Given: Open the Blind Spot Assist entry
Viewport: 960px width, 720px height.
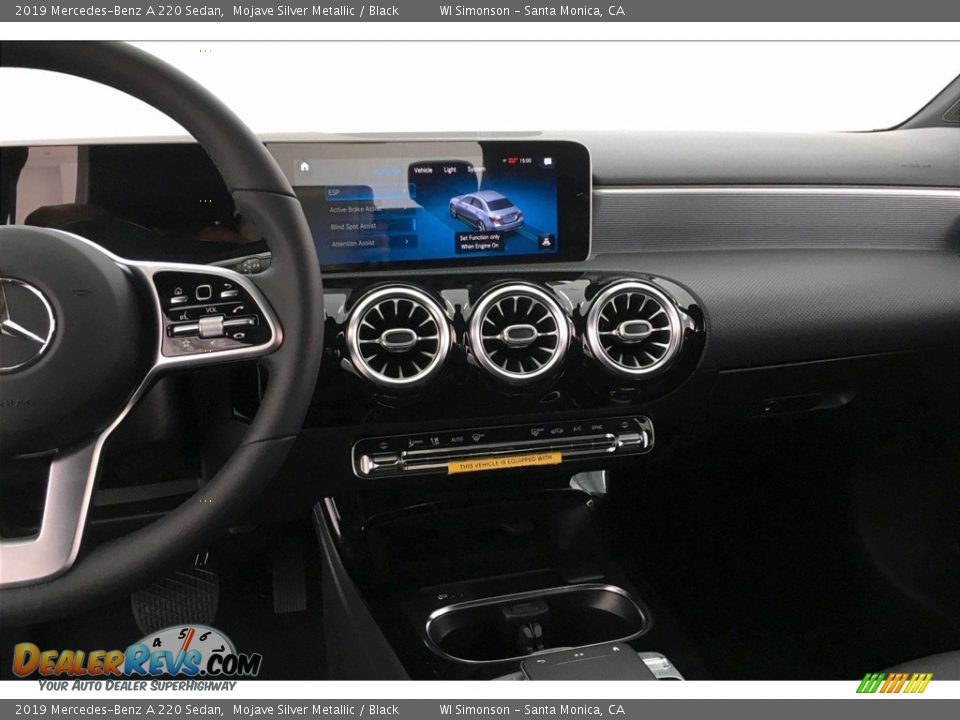Looking at the screenshot, I should [353, 225].
